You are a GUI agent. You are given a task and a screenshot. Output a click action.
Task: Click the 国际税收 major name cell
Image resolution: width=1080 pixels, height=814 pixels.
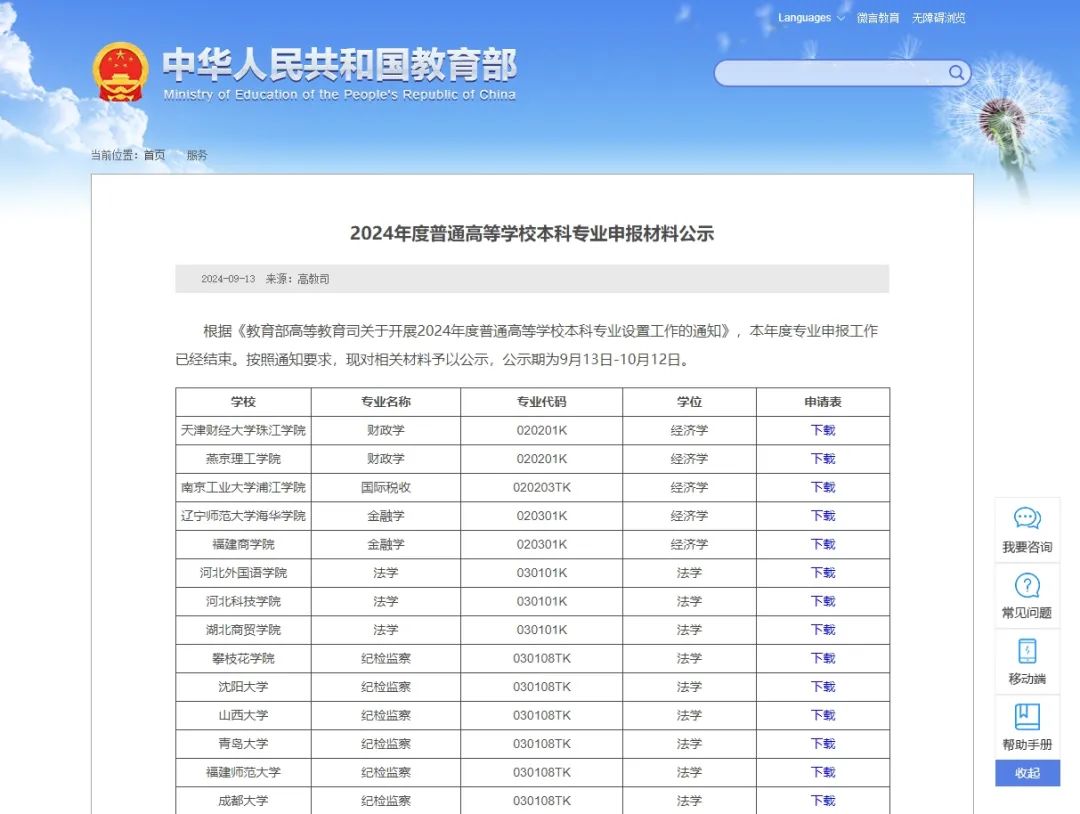coord(386,488)
